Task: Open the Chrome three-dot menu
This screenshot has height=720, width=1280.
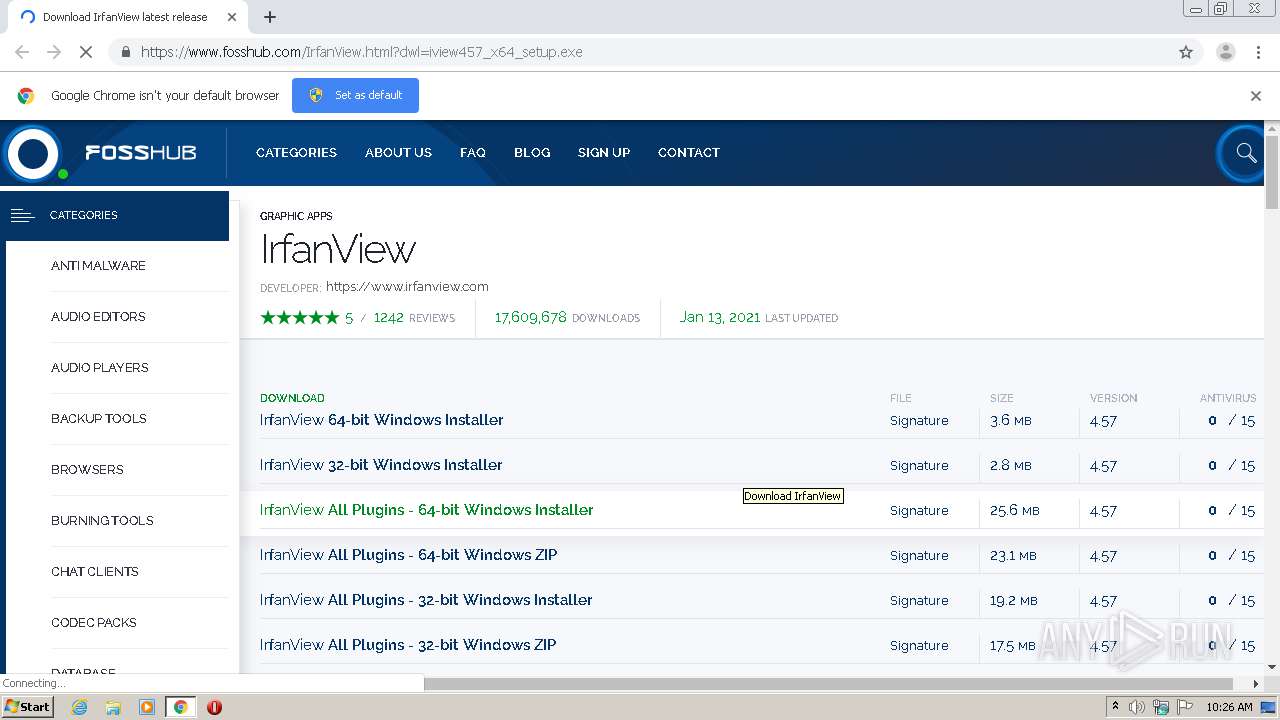Action: (x=1259, y=52)
